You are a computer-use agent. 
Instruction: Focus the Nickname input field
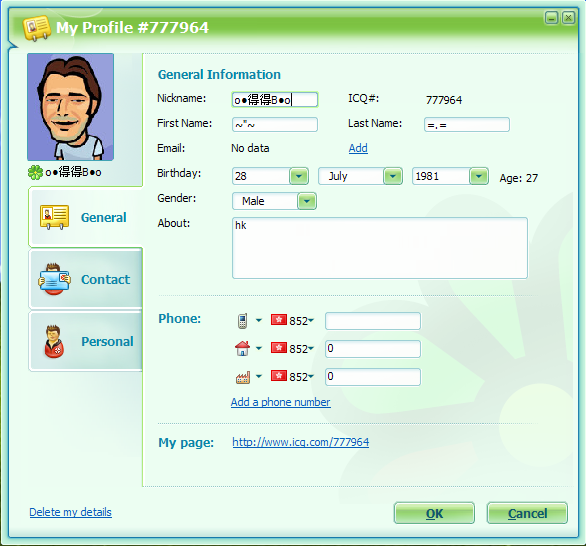(x=275, y=100)
